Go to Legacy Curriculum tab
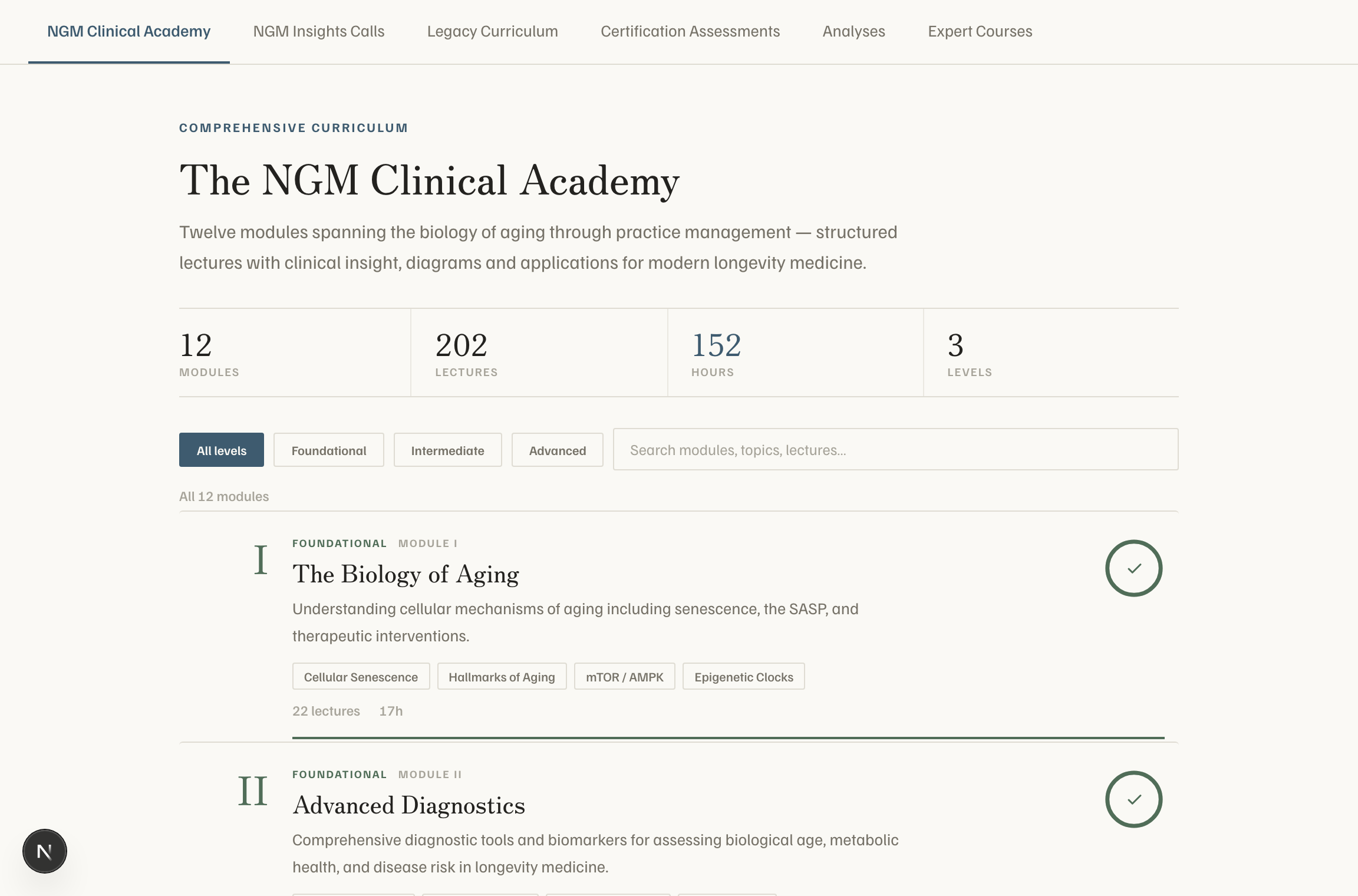This screenshot has height=896, width=1358. coord(493,31)
